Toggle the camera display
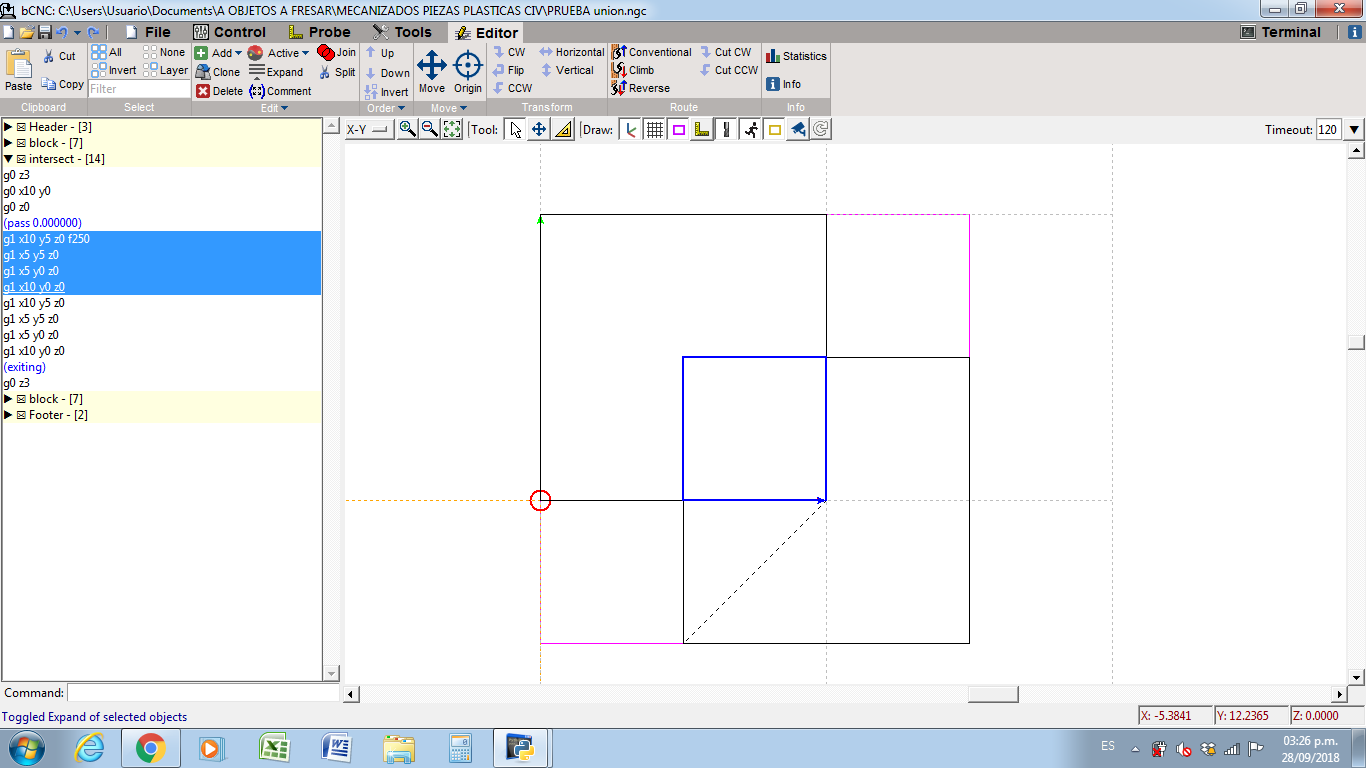 pos(797,129)
